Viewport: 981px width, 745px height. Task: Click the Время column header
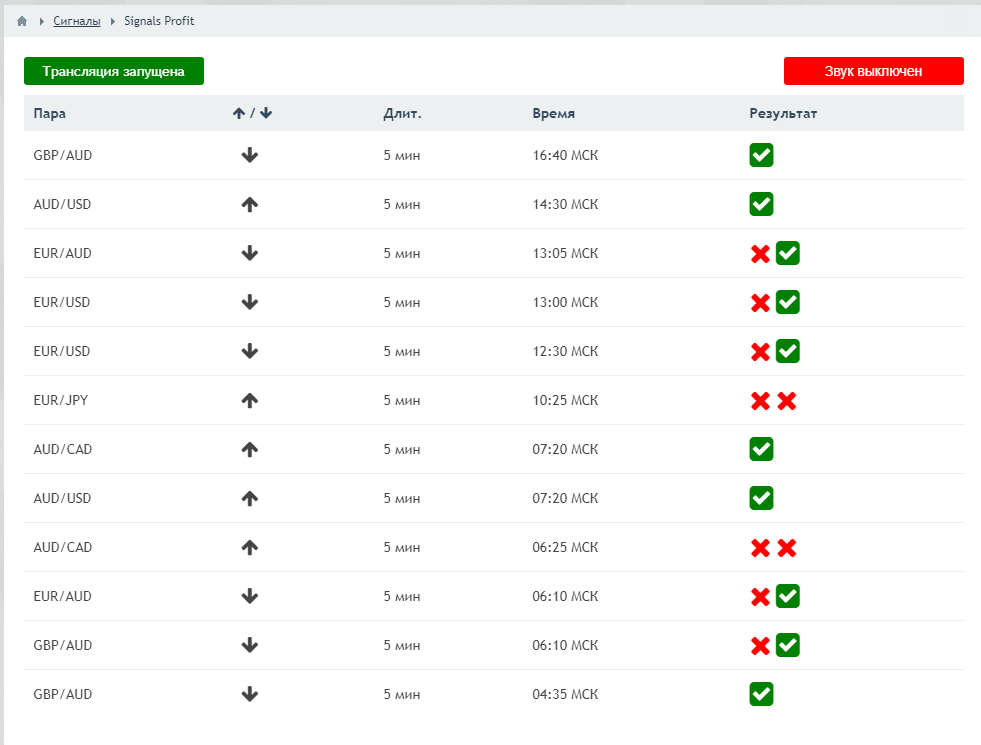click(x=554, y=113)
